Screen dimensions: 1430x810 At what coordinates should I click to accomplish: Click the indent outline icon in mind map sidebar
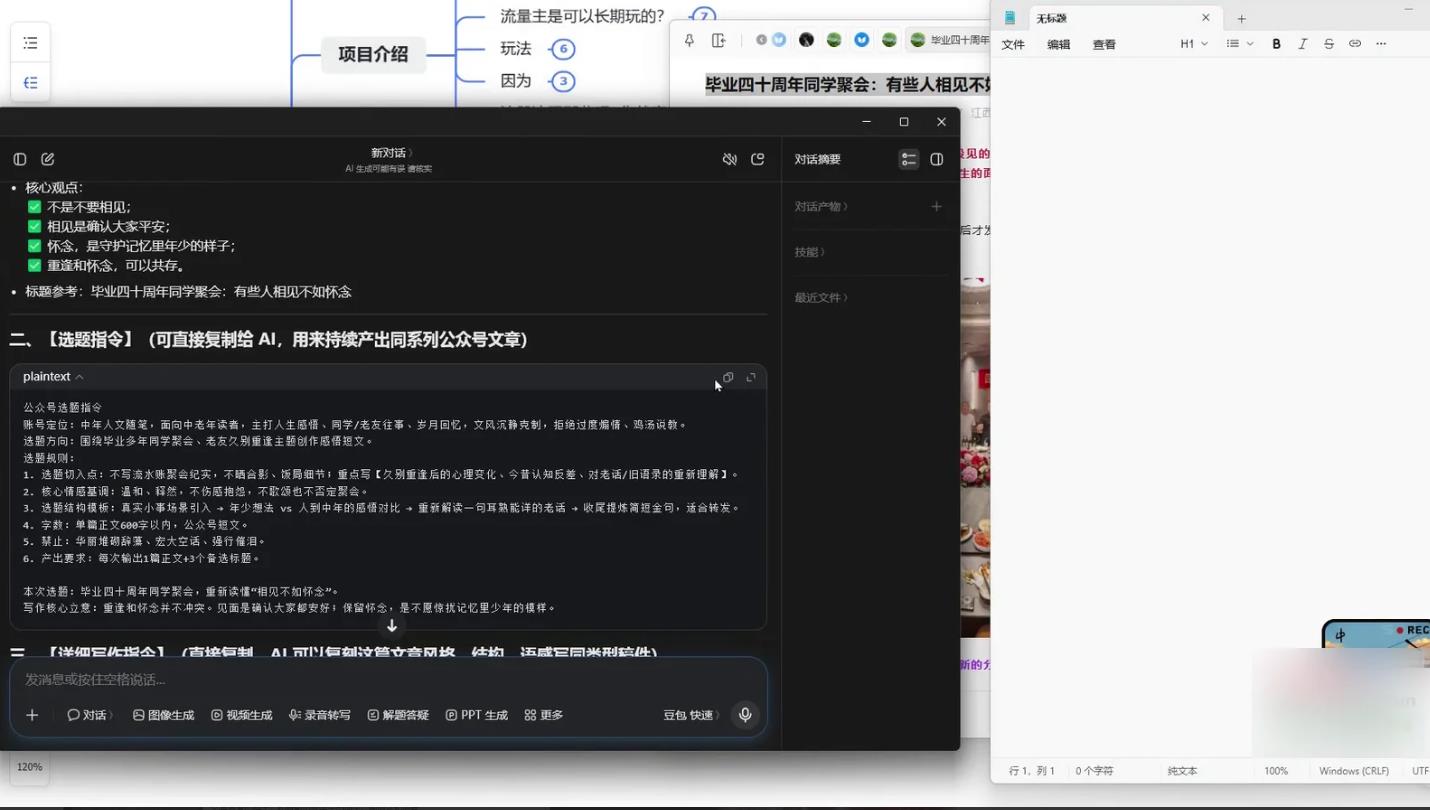30,83
